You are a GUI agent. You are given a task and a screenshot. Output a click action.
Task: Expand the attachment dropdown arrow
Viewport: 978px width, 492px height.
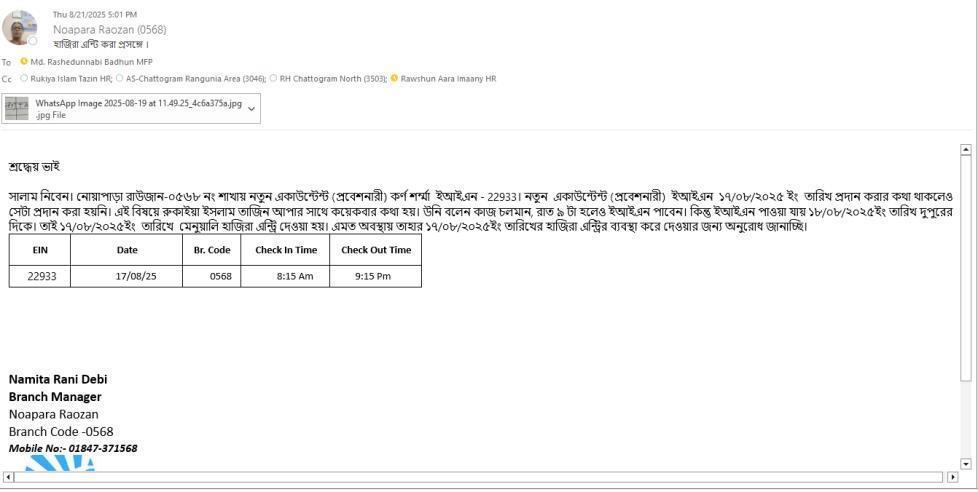coord(252,109)
